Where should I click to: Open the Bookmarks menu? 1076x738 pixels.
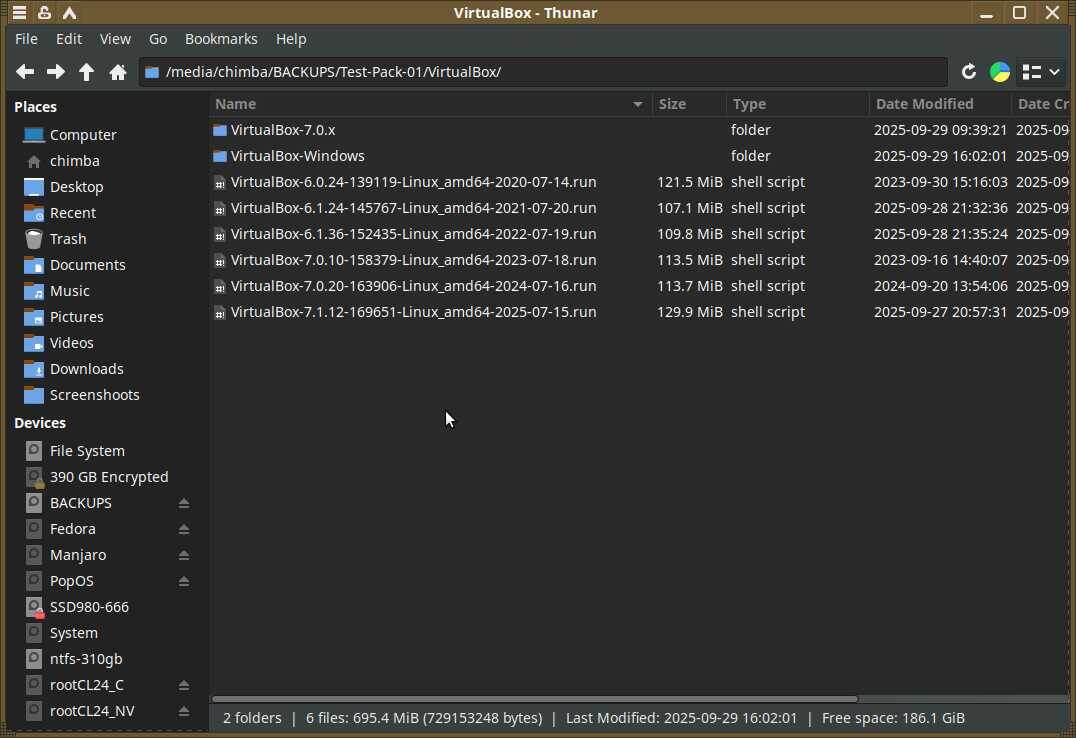click(x=221, y=39)
